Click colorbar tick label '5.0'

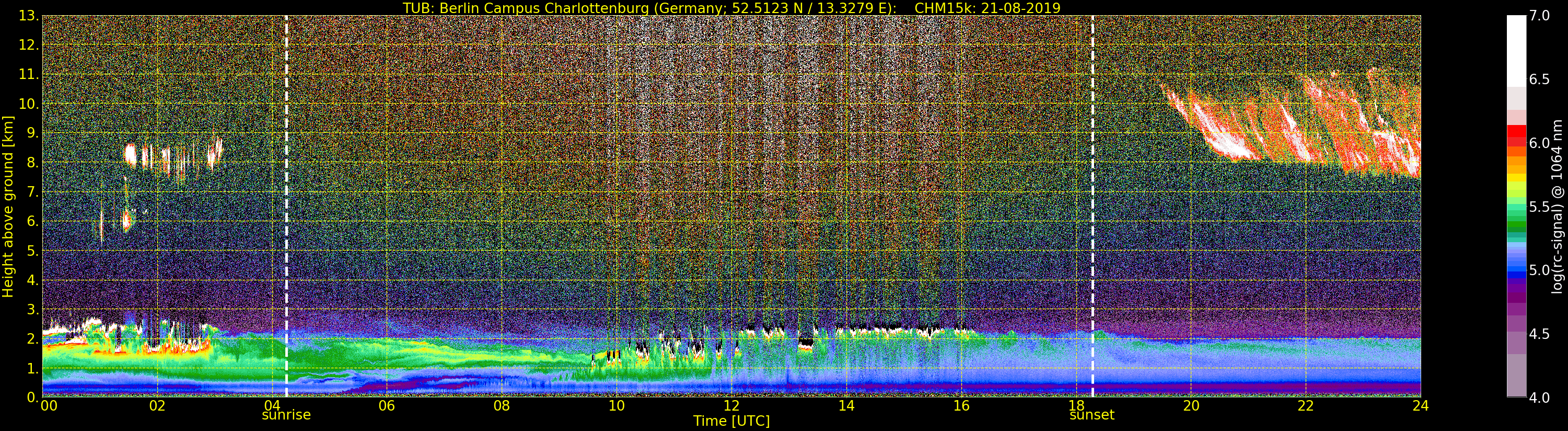pyautogui.click(x=1539, y=270)
